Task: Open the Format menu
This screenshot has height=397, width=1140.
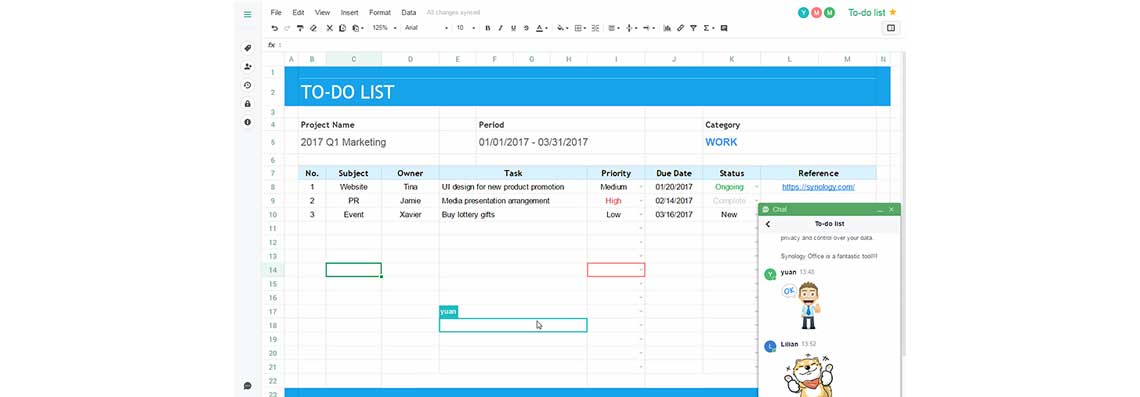Action: (380, 12)
